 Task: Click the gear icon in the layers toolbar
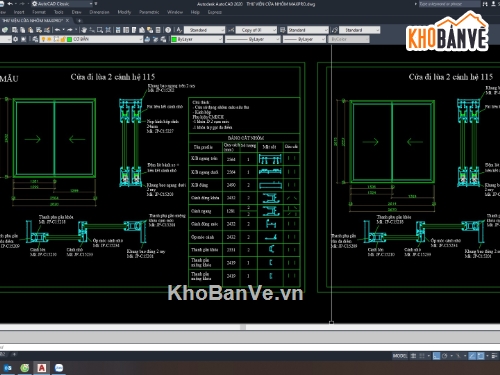tap(16, 39)
